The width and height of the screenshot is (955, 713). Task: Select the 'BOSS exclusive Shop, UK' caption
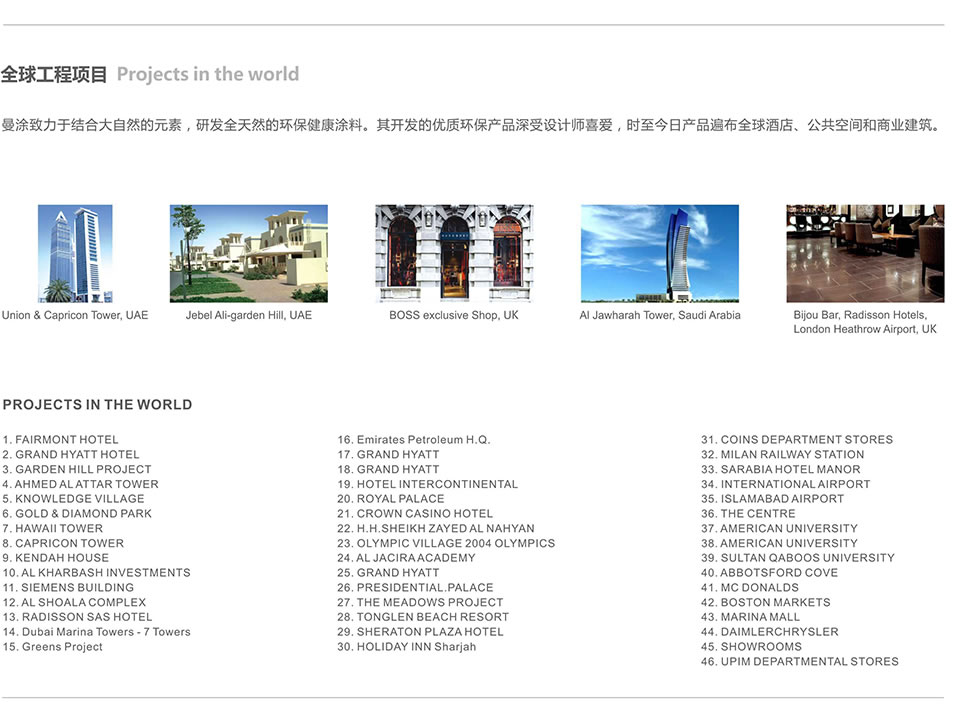tap(454, 316)
